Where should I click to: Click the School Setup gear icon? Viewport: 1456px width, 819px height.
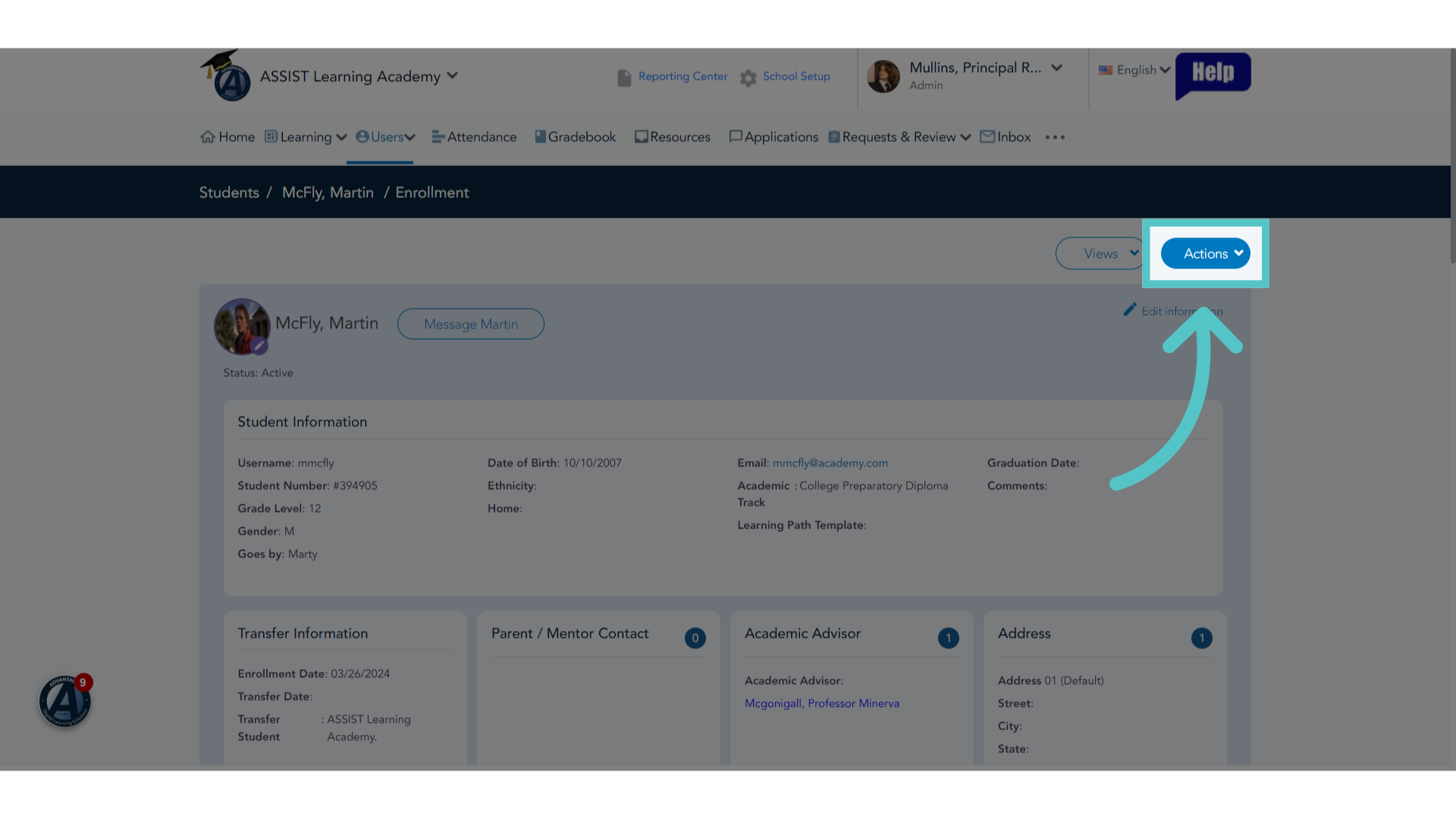(748, 78)
